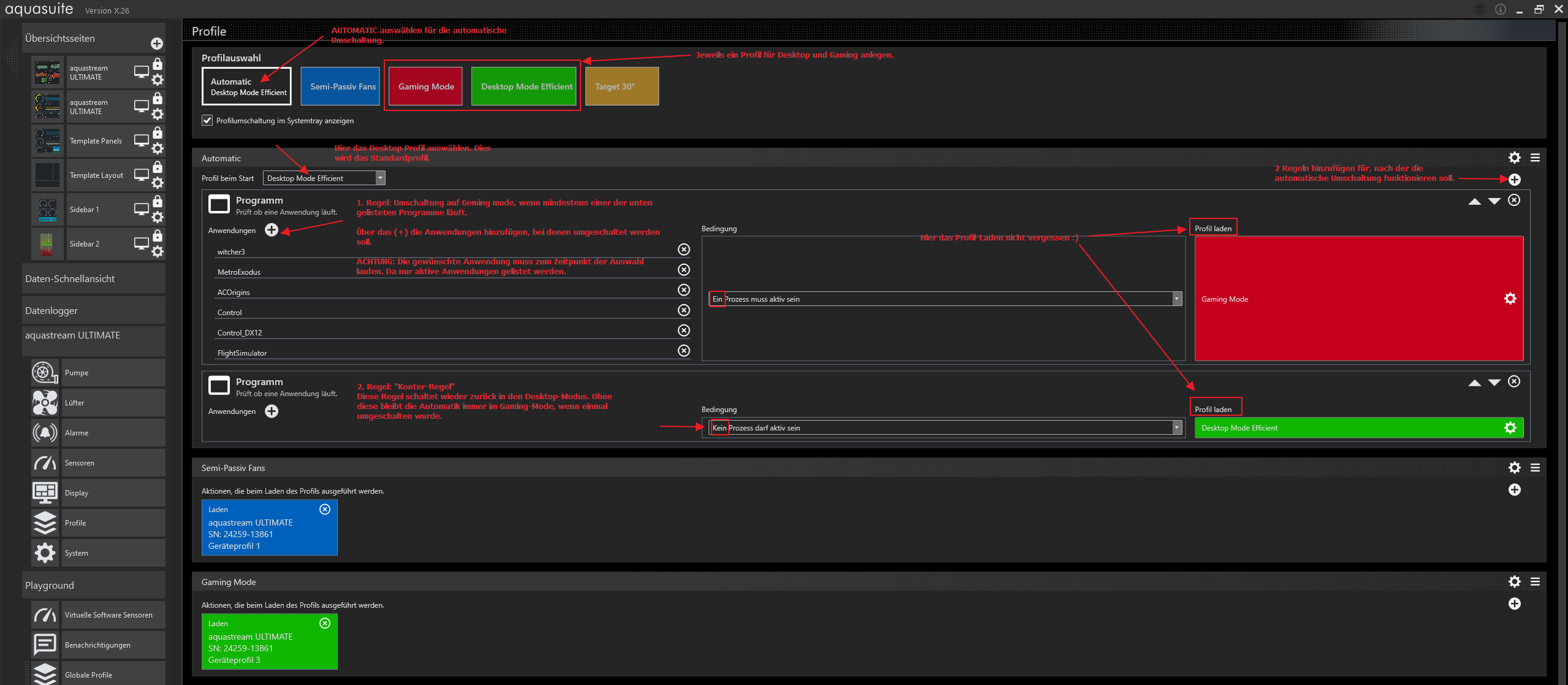Toggle the lock icon of Template Panels
Viewport: 1568px width, 685px height.
[158, 133]
